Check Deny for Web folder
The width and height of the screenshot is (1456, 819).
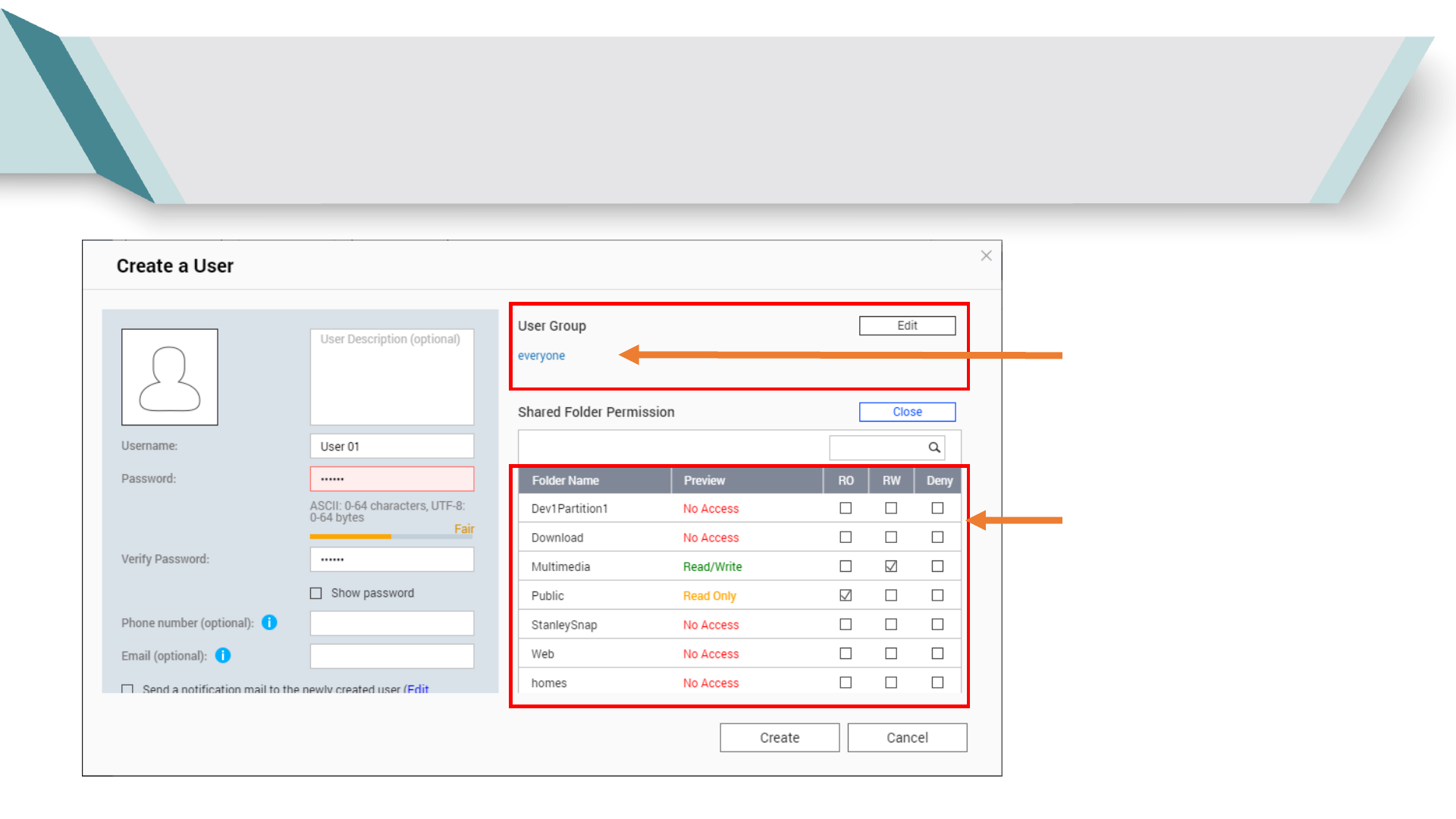click(937, 653)
